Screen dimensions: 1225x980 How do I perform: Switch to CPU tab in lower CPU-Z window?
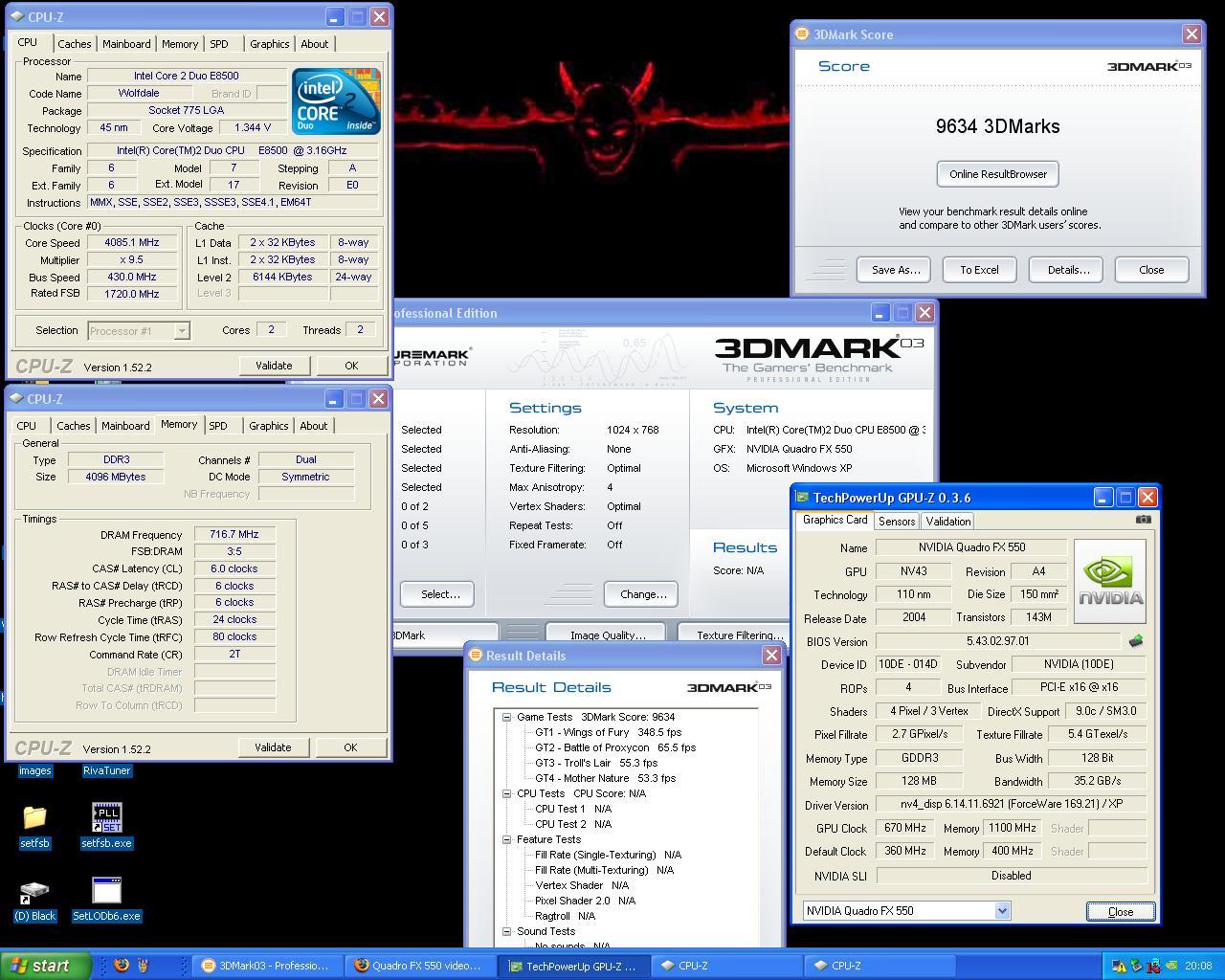(x=27, y=426)
